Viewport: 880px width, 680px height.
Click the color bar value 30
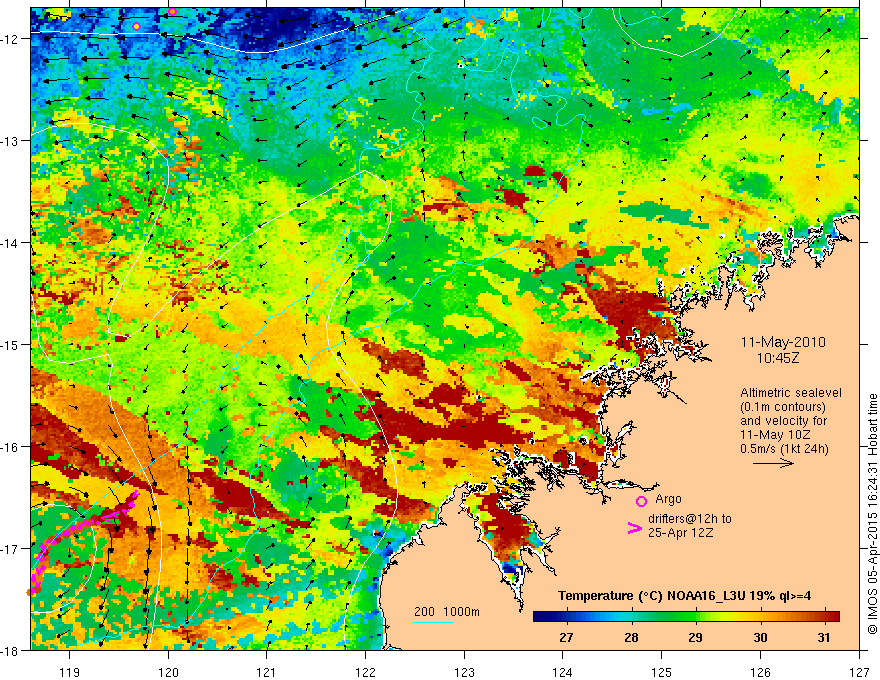[x=760, y=637]
